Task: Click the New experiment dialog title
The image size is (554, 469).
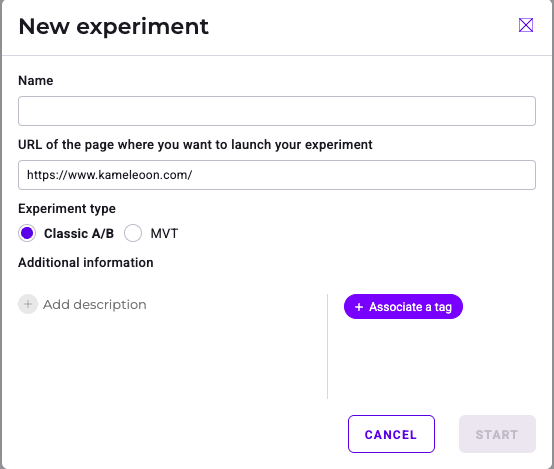Action: [x=114, y=27]
